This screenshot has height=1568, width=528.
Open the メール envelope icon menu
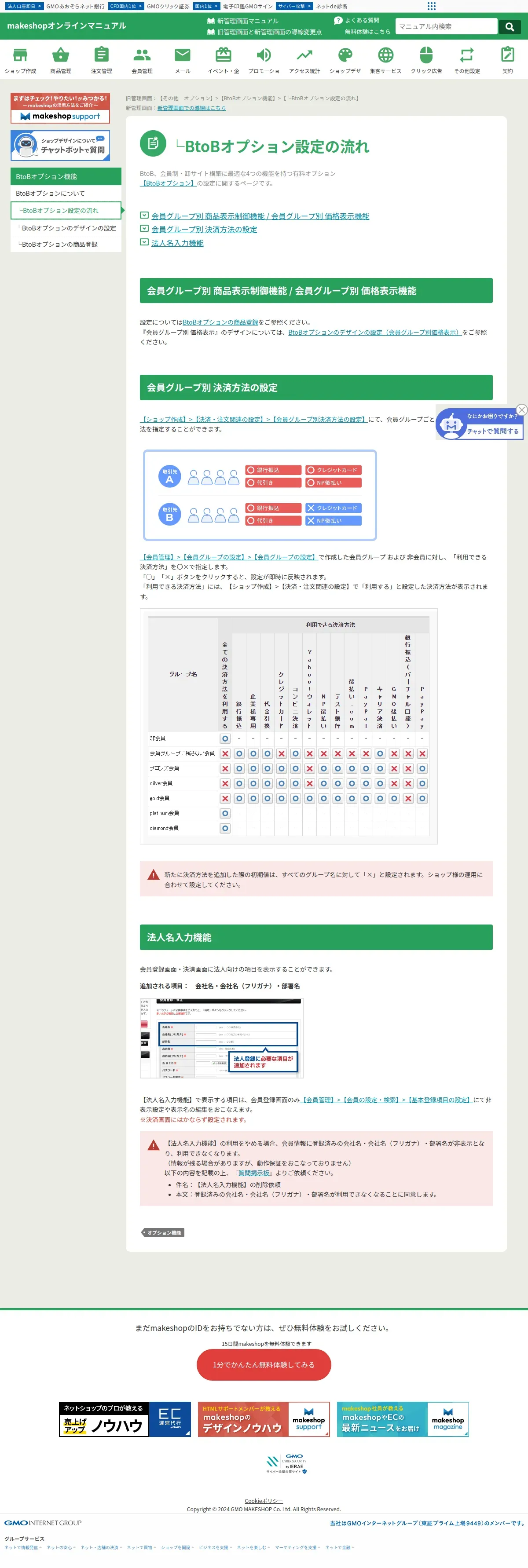[x=183, y=60]
